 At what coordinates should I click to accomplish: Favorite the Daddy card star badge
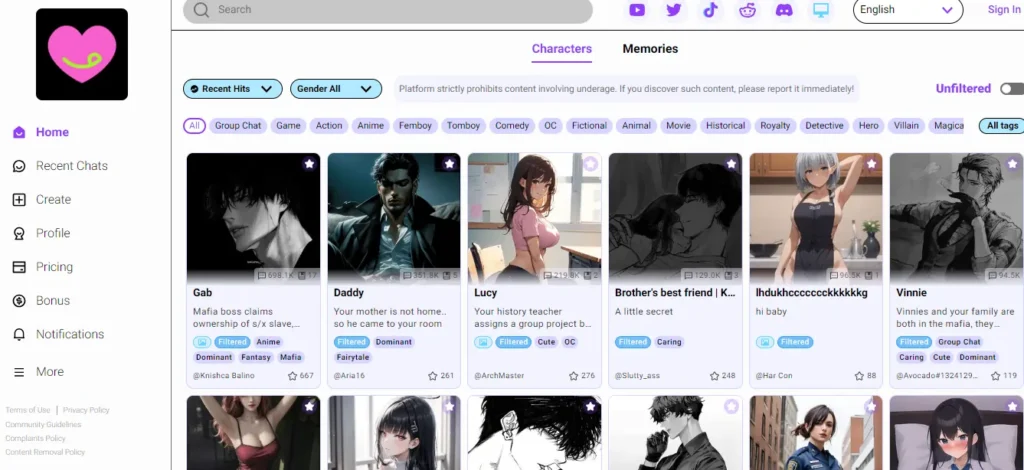coord(449,164)
